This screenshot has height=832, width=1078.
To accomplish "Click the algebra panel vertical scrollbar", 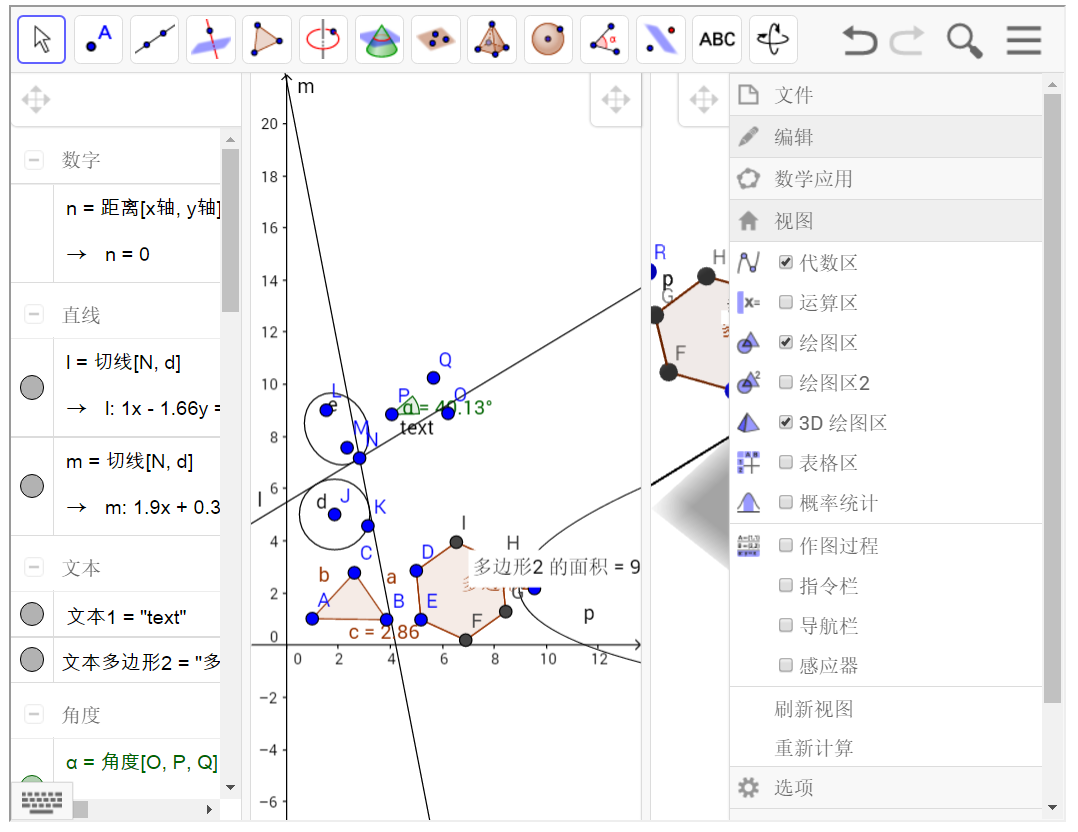I will click(230, 230).
